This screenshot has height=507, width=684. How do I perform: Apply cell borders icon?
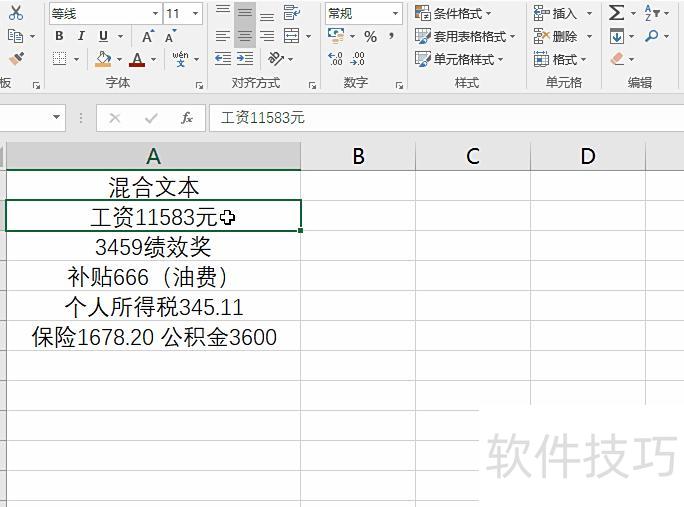(59, 58)
